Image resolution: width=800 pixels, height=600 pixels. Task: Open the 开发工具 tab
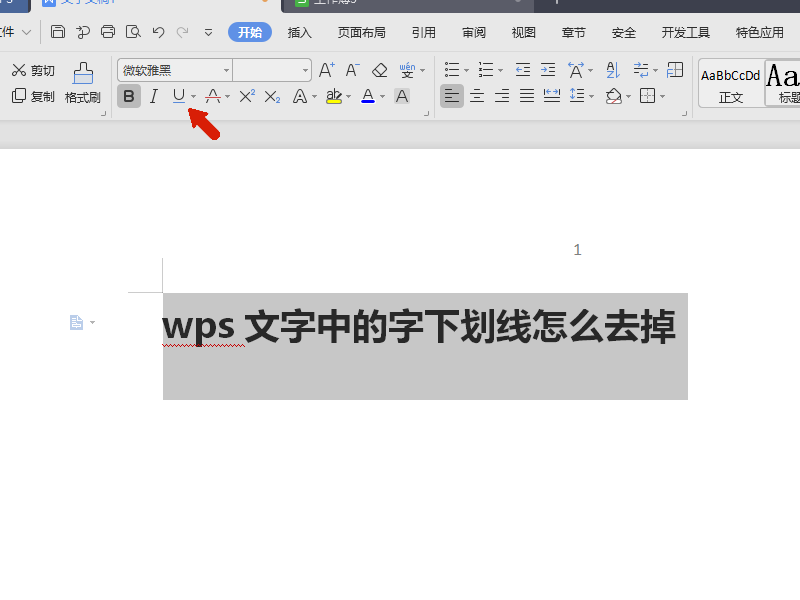(686, 33)
